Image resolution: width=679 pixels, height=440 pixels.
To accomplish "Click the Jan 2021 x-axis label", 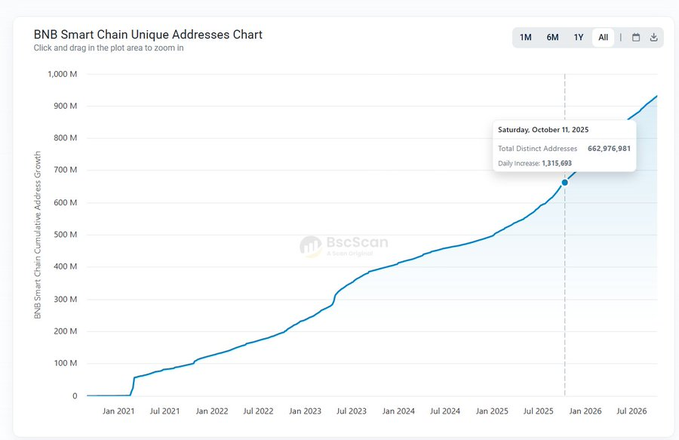I will [x=118, y=411].
